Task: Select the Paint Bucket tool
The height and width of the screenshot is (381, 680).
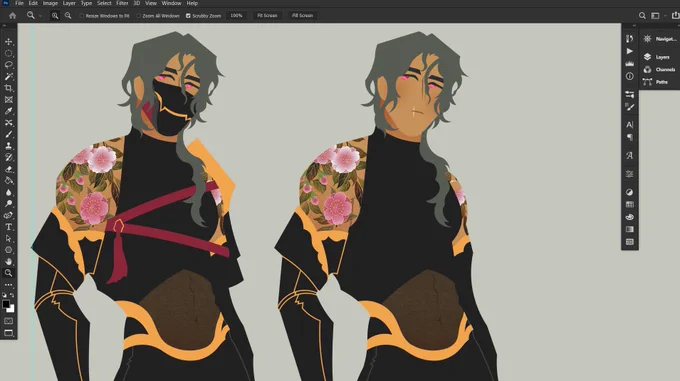Action: click(8, 180)
